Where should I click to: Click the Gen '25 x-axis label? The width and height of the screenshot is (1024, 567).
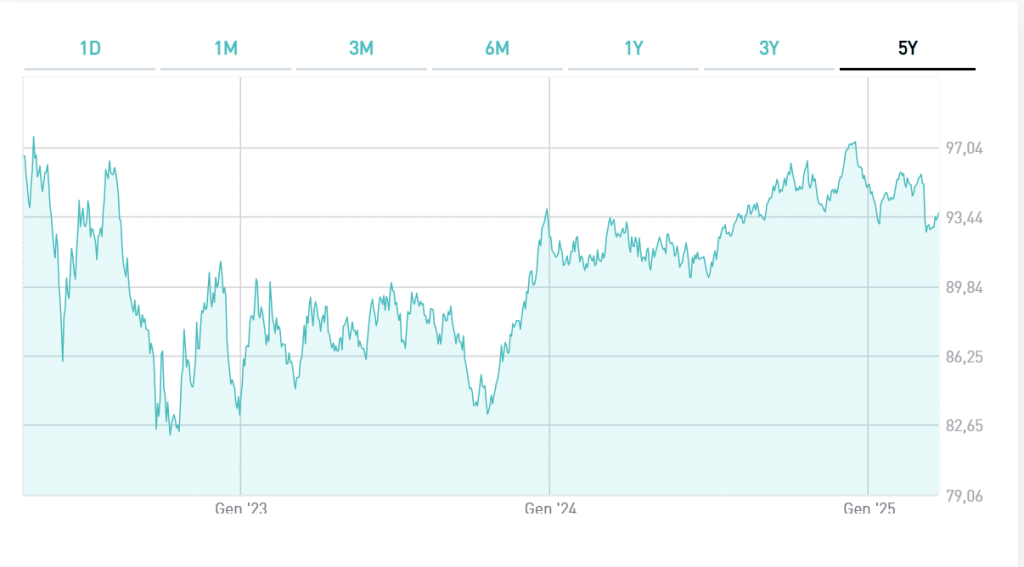[x=869, y=509]
